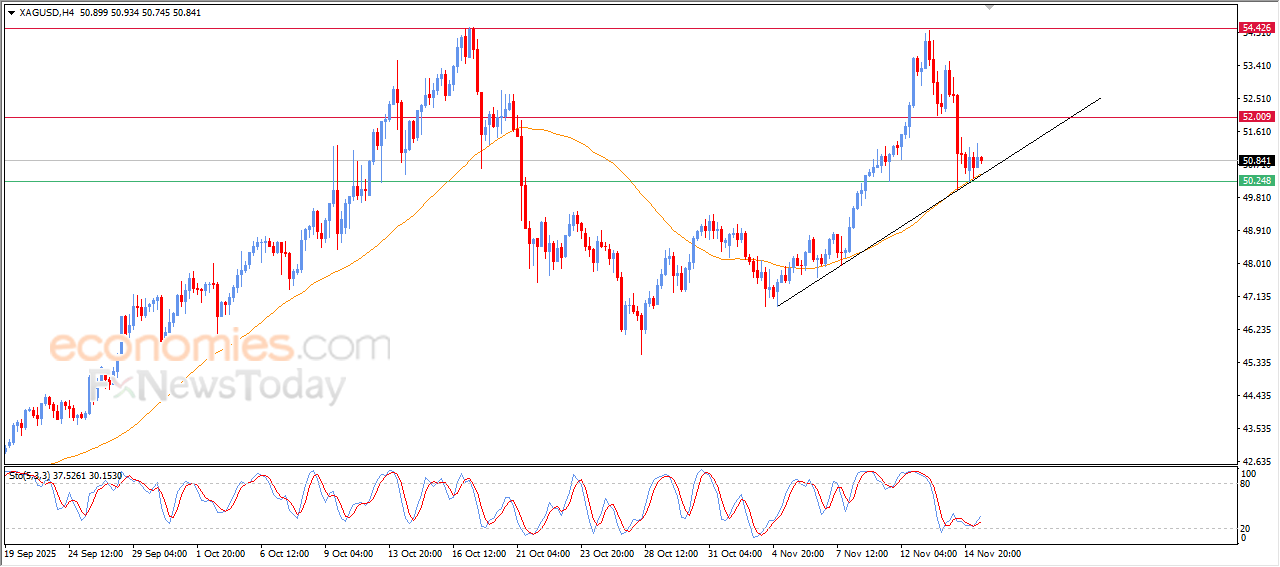Click the 43.535 price axis label
1280x567 pixels.
[x=1256, y=429]
